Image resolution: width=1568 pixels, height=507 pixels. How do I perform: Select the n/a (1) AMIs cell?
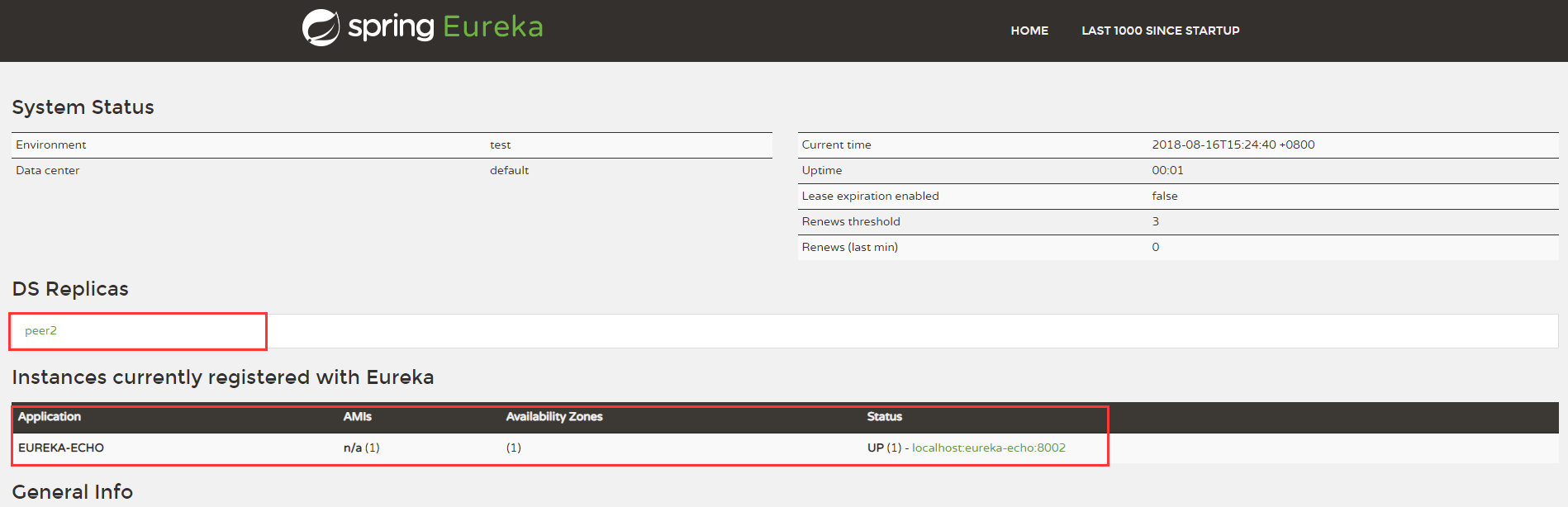[x=362, y=448]
